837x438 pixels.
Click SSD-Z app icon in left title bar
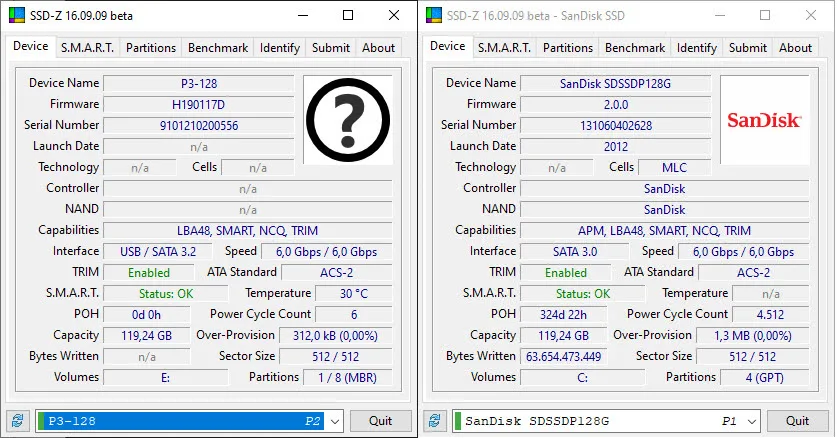pos(17,15)
